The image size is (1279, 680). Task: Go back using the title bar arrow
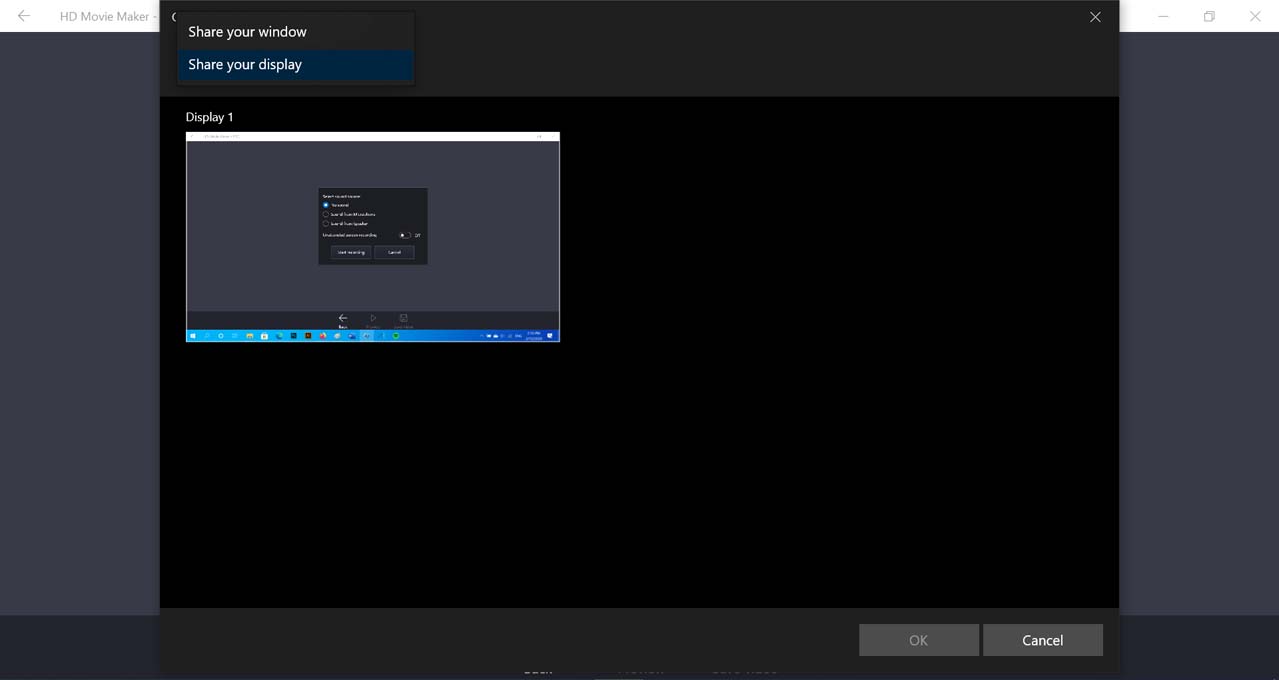click(x=24, y=16)
